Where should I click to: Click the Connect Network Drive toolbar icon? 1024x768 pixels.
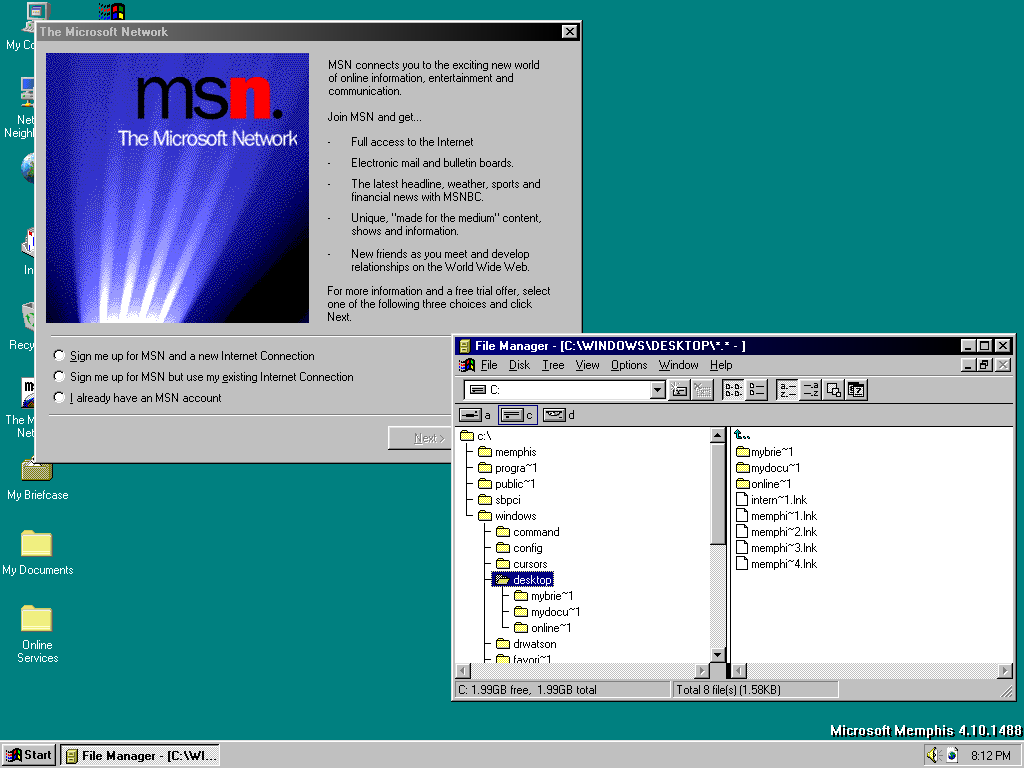click(679, 390)
